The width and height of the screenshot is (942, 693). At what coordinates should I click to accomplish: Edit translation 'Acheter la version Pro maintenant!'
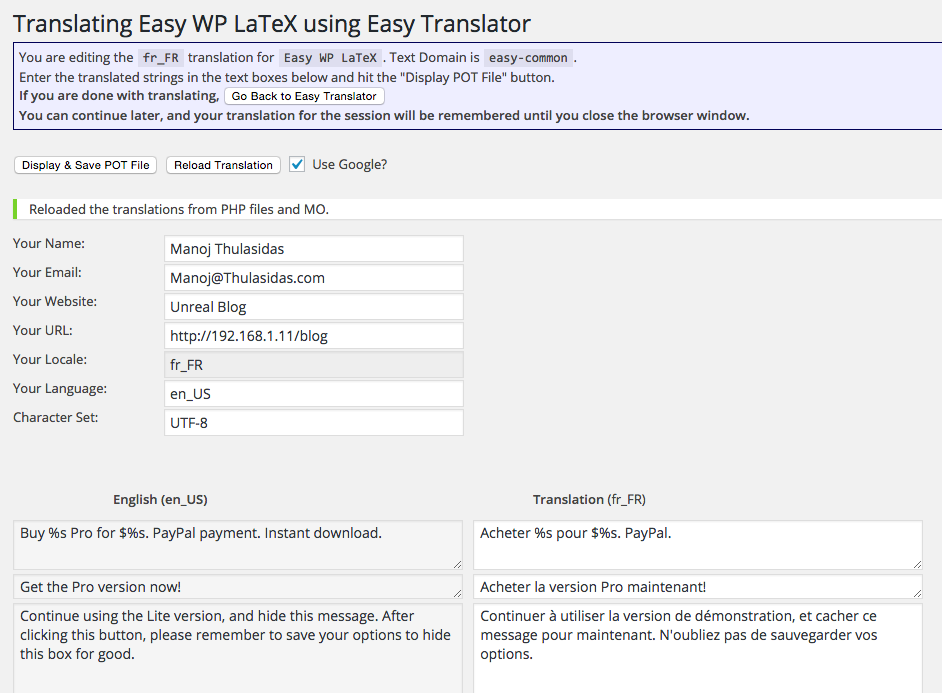click(x=697, y=587)
